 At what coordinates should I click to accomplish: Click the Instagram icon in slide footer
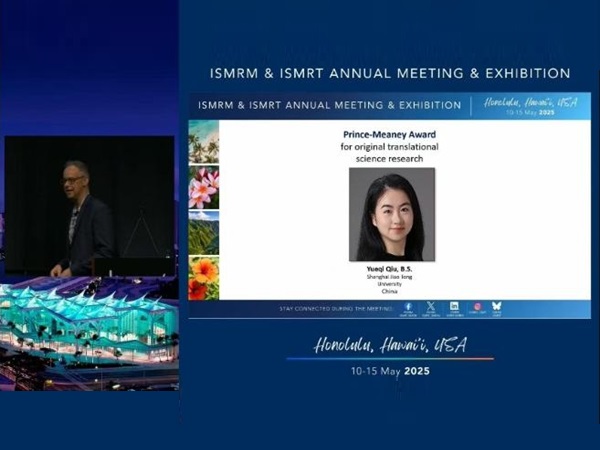click(477, 307)
